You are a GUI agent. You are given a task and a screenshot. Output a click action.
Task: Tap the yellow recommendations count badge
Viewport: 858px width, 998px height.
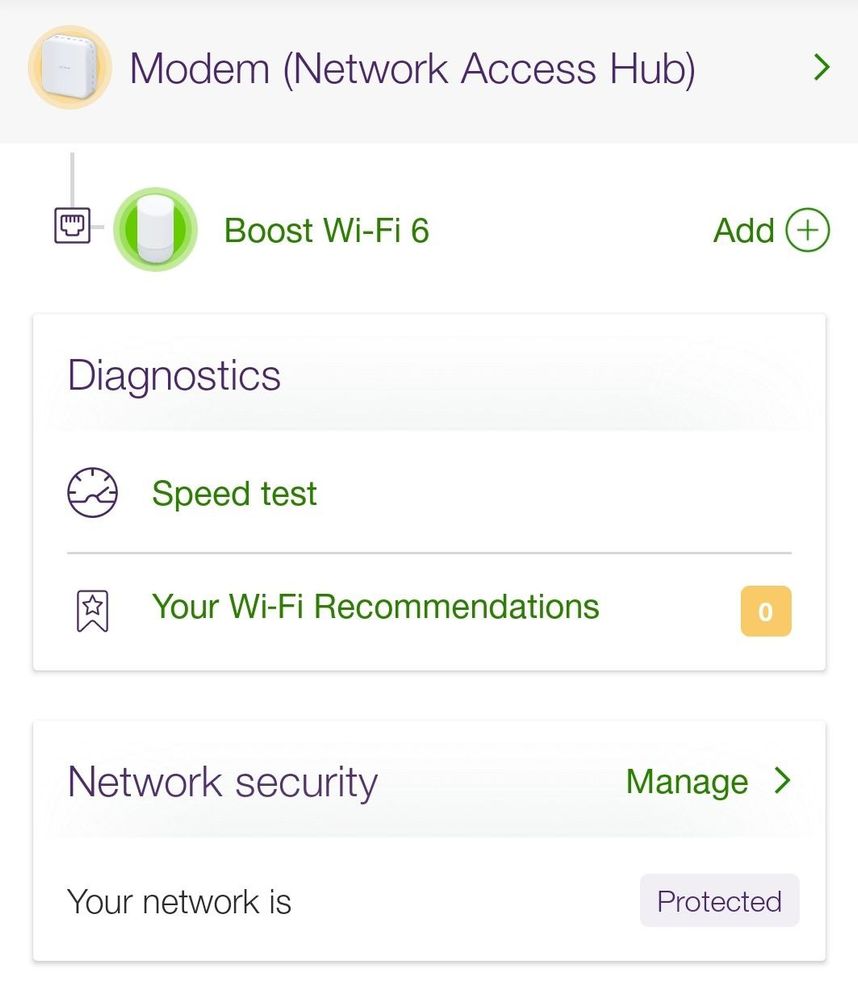click(x=765, y=611)
